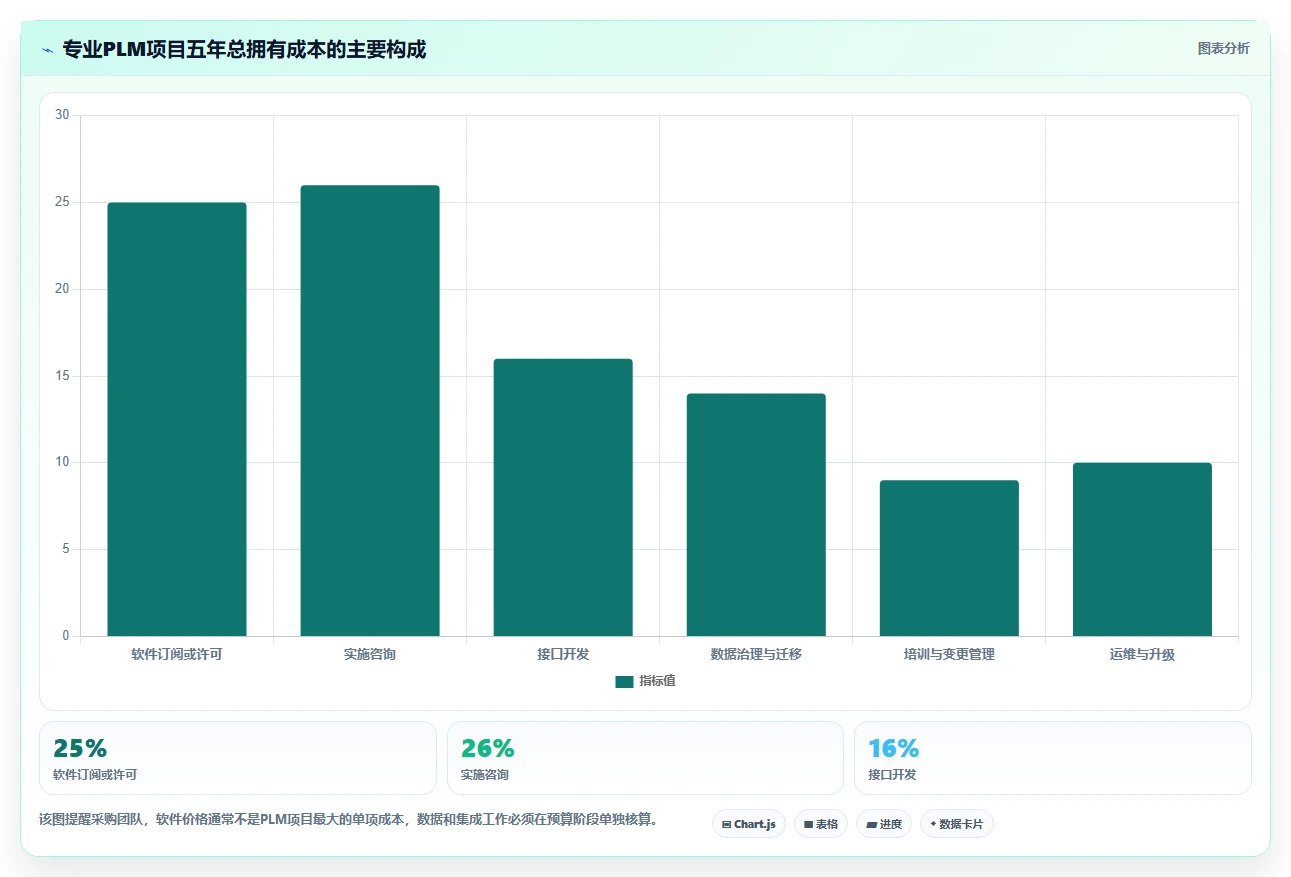Click the 表格 tag chip

821,824
